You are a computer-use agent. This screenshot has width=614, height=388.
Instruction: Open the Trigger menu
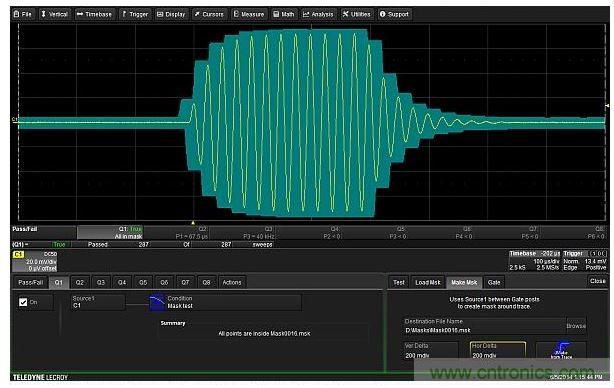coord(134,14)
